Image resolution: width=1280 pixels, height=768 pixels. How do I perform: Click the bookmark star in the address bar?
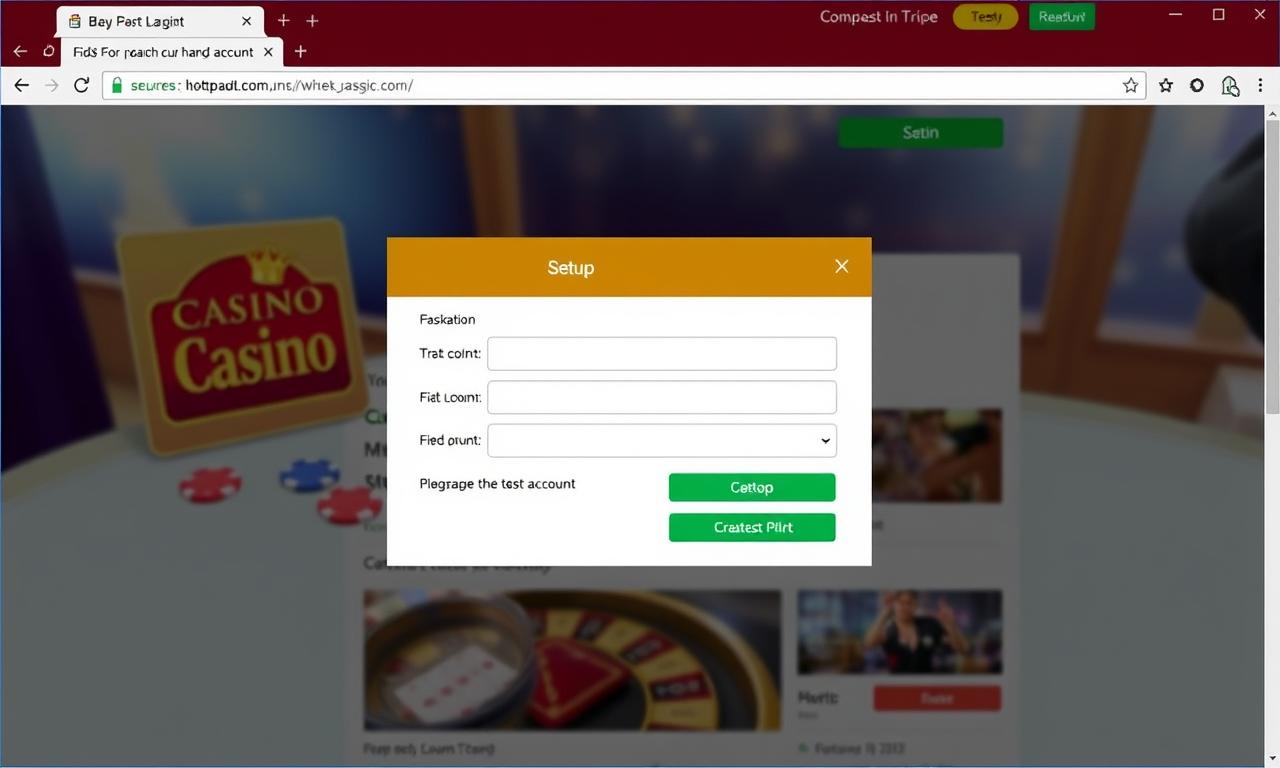[x=1130, y=86]
